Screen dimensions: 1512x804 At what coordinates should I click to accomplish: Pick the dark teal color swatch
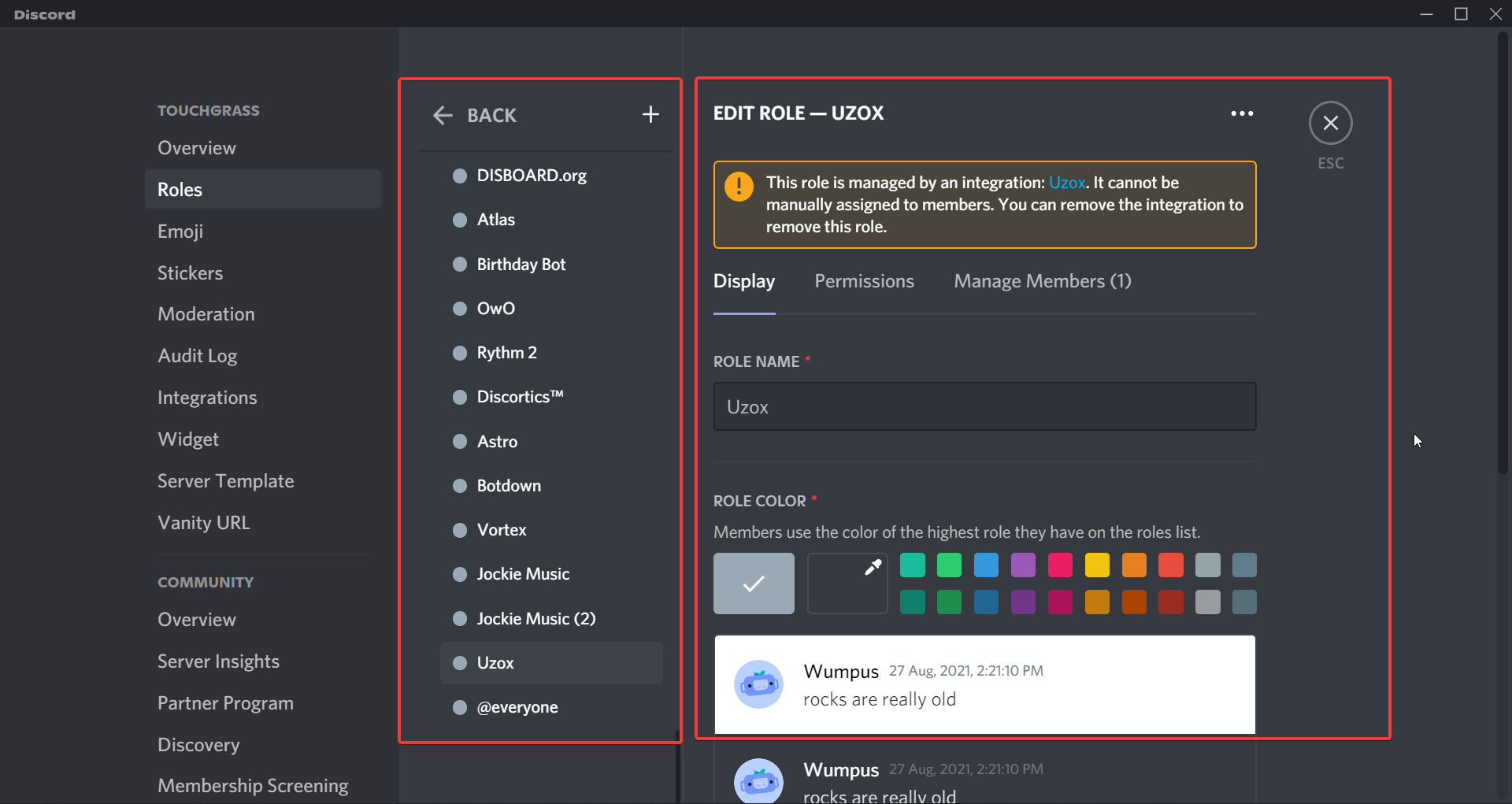(x=913, y=602)
